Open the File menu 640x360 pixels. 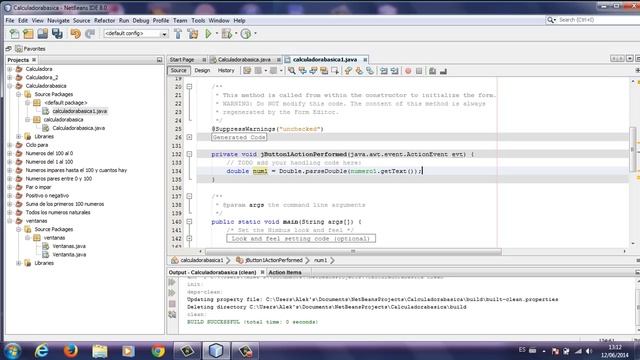tap(10, 20)
